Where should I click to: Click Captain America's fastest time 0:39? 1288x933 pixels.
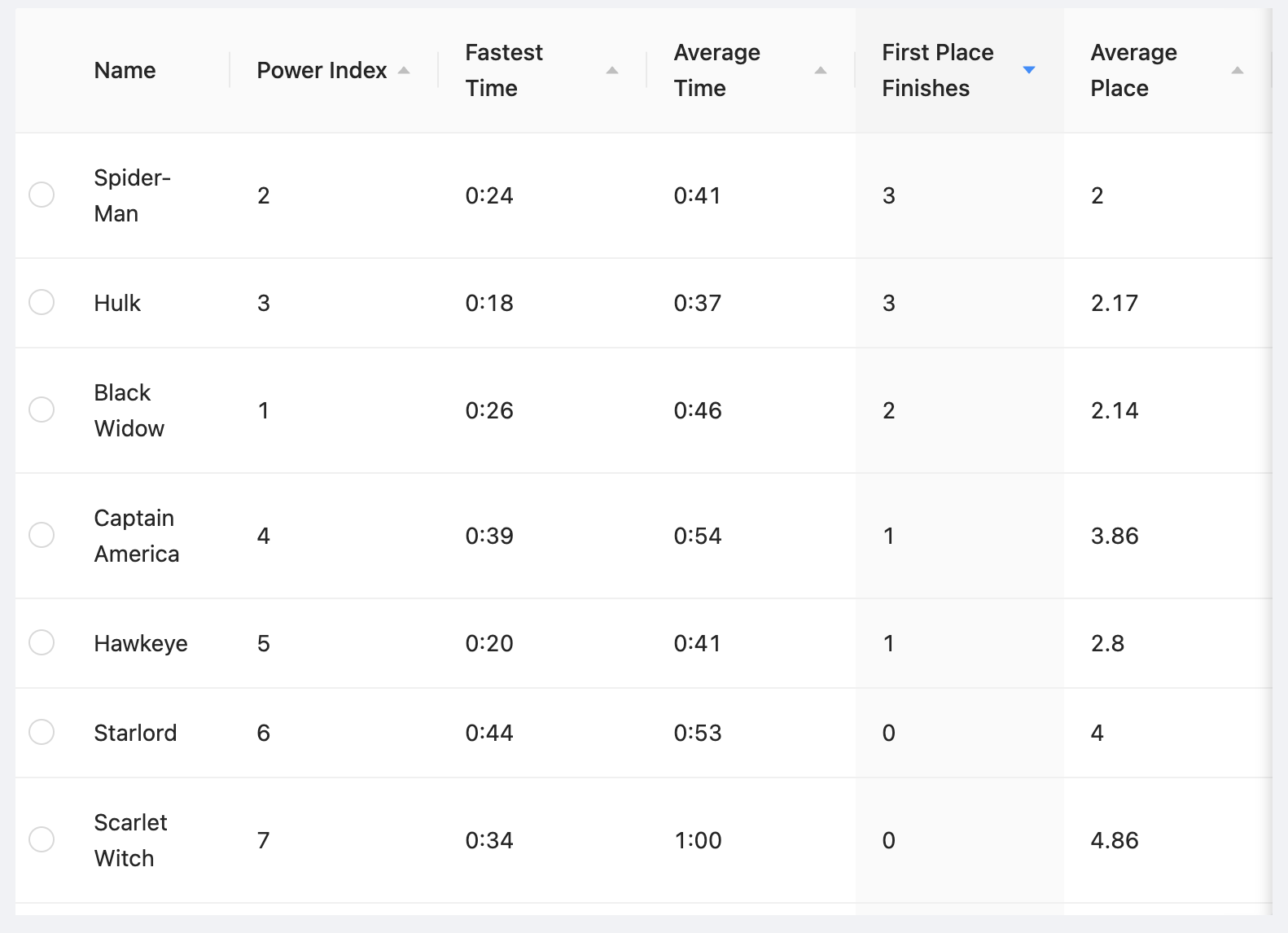(489, 536)
